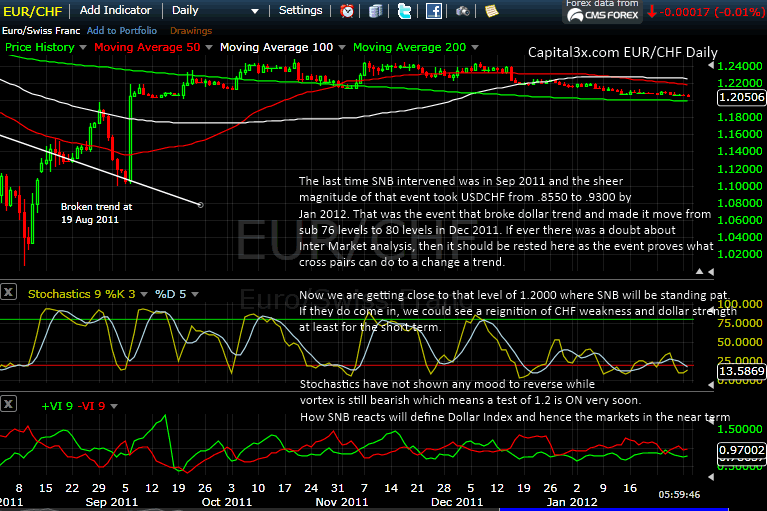Screen dimensions: 767x511
Task: Click the stochastics value tag 13.5869
Action: pos(741,371)
